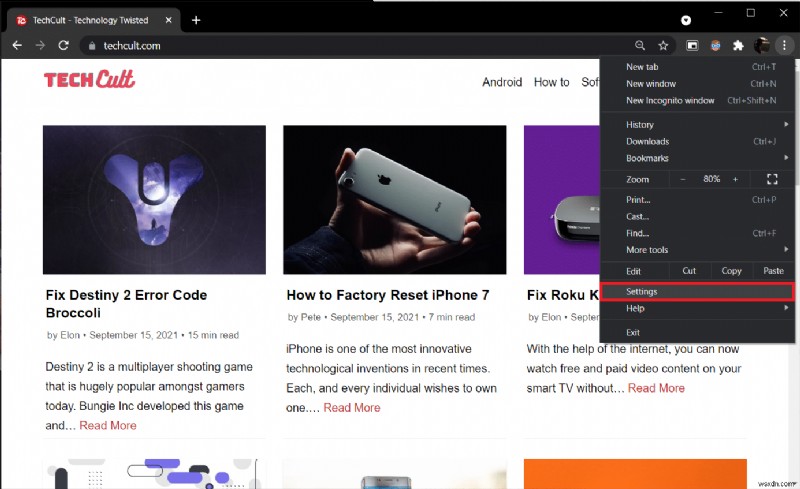Expand More tools submenu
The height and width of the screenshot is (489, 800).
tap(697, 250)
